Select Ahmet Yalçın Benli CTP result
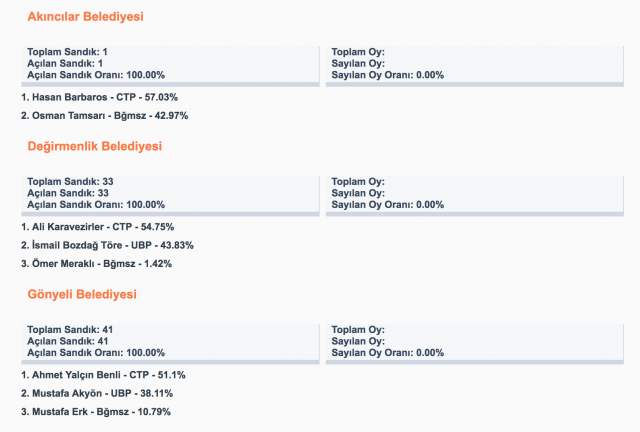 pos(103,375)
